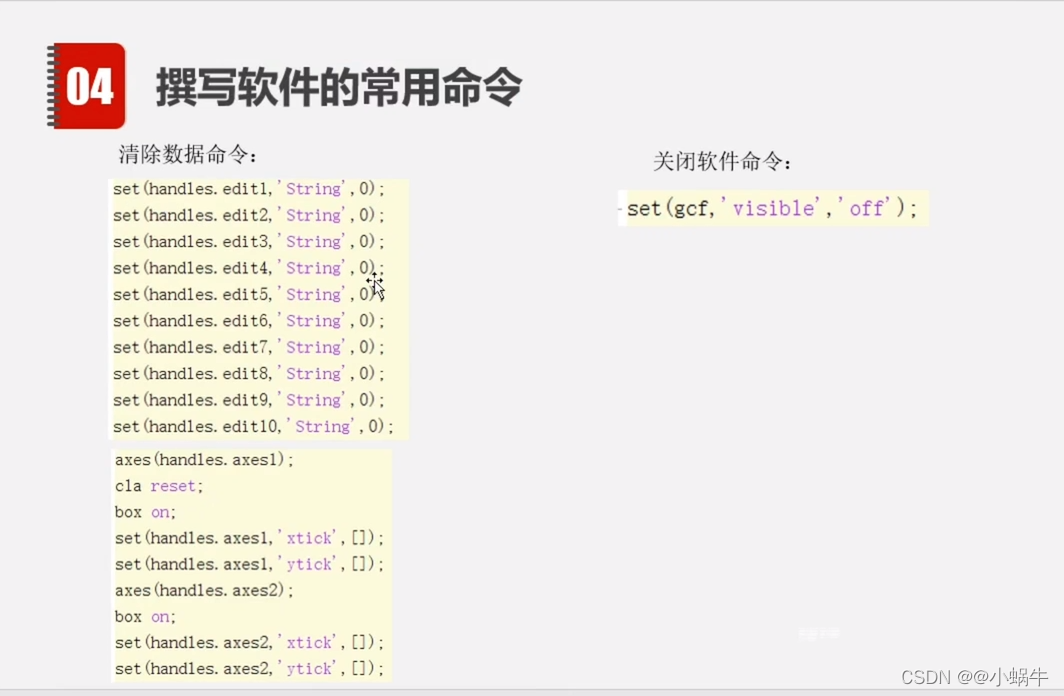Select the highlighted 'String' keyword in edit2 line
The width and height of the screenshot is (1064, 696).
(314, 214)
